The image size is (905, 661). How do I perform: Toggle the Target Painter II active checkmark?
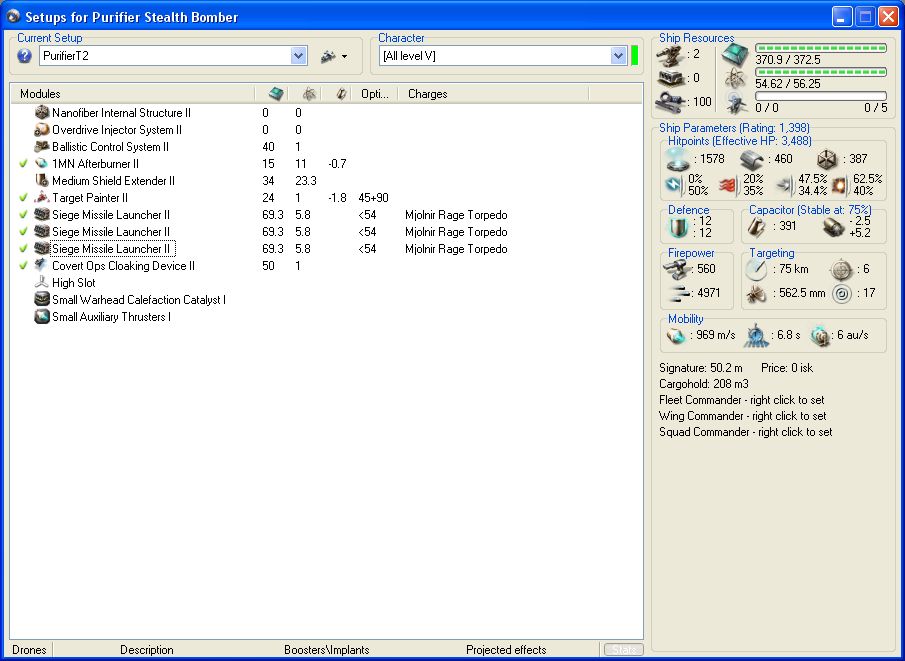coord(24,198)
